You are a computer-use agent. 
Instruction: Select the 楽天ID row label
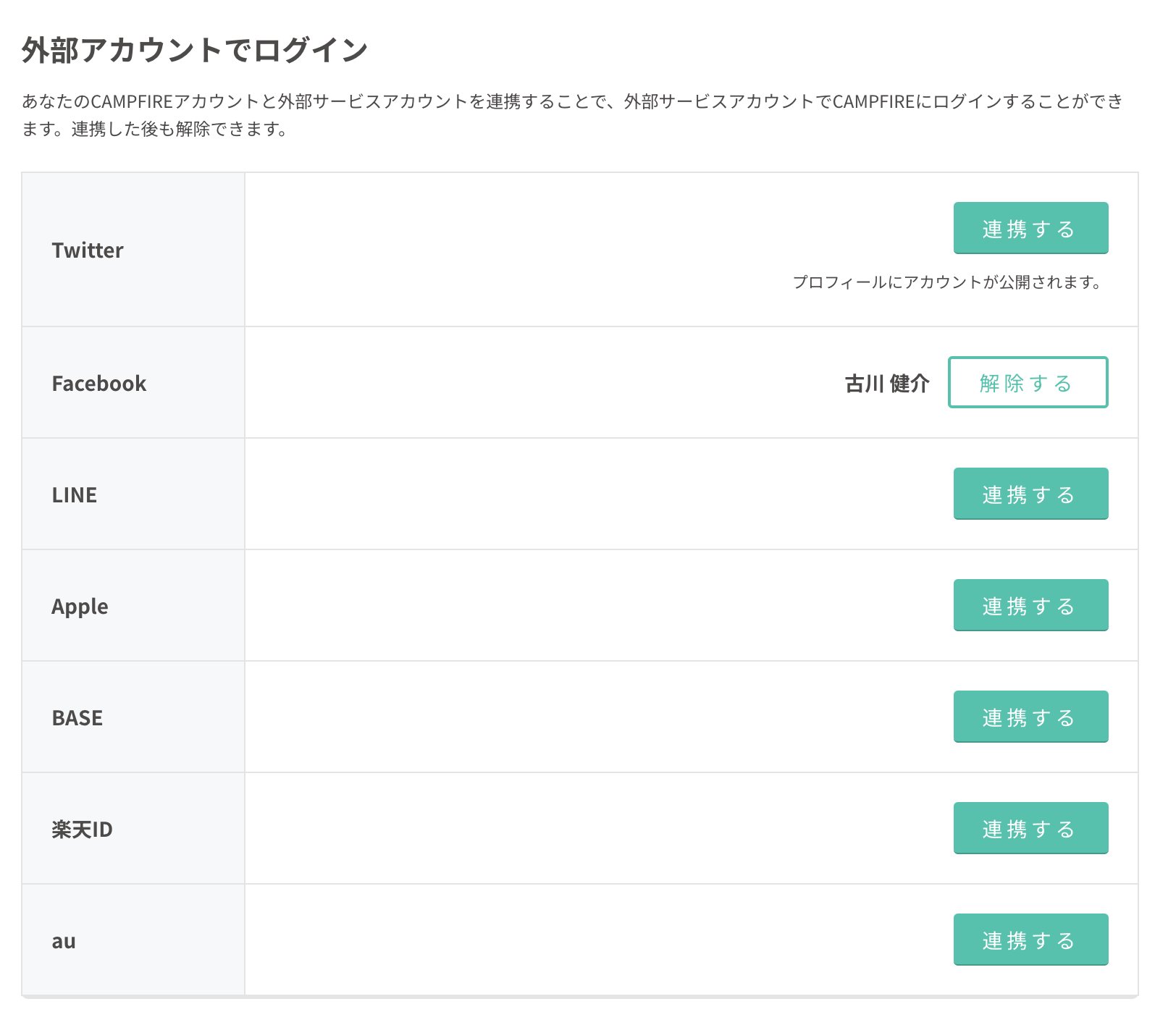pos(82,830)
